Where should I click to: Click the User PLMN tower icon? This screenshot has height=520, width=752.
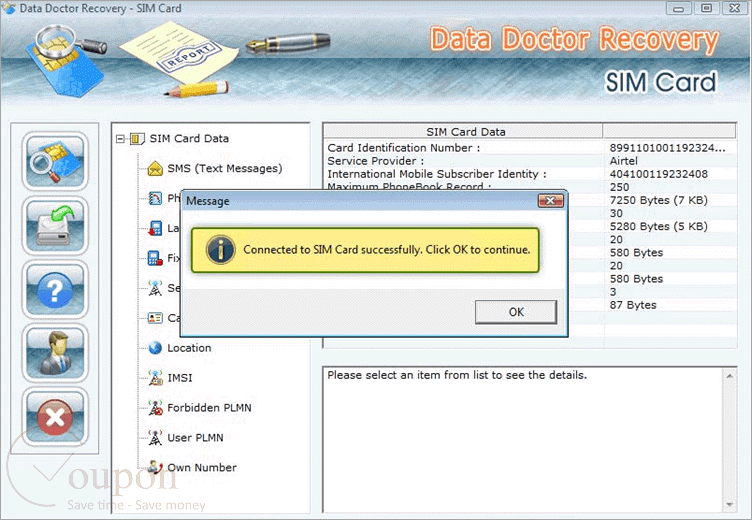click(155, 437)
